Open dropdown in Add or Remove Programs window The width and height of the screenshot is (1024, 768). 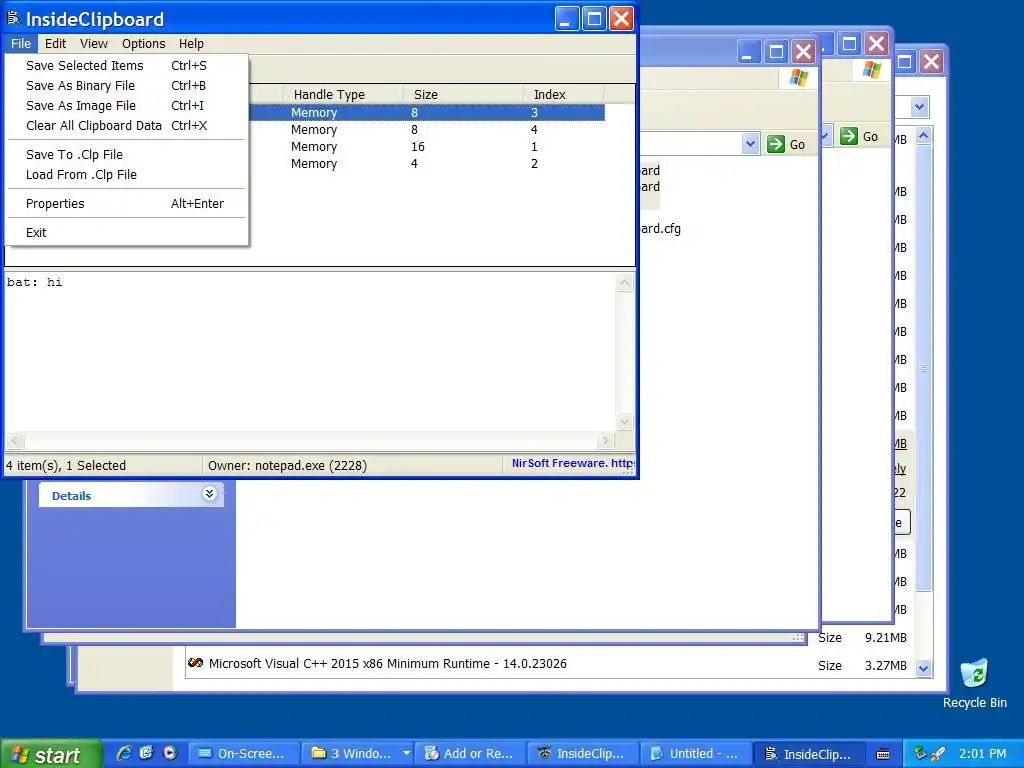[920, 106]
